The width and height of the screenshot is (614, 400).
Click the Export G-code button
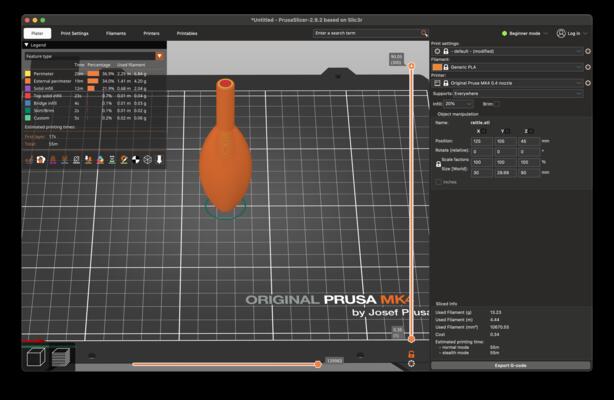coord(510,366)
